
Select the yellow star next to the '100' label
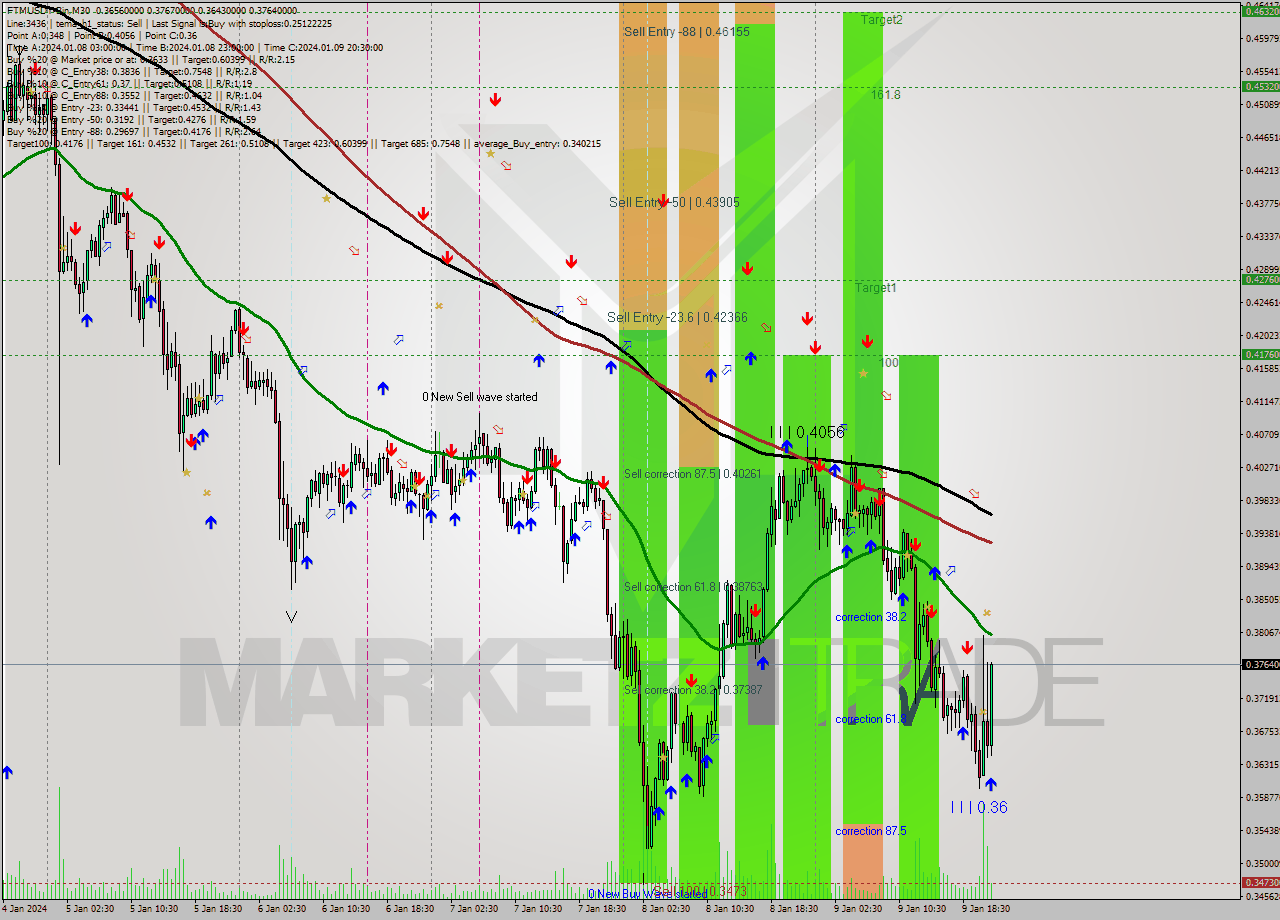click(863, 374)
